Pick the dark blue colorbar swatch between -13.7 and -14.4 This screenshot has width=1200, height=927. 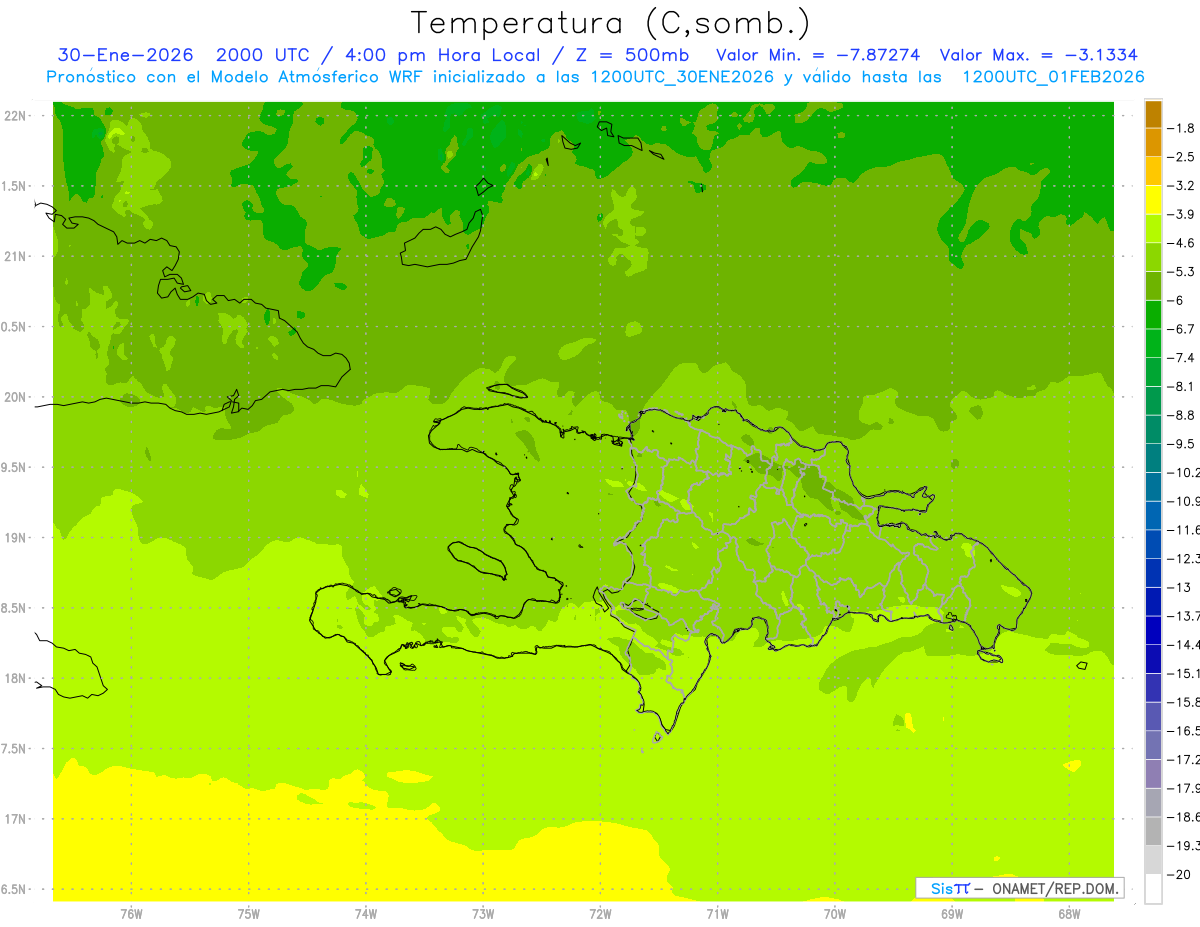pos(1153,631)
